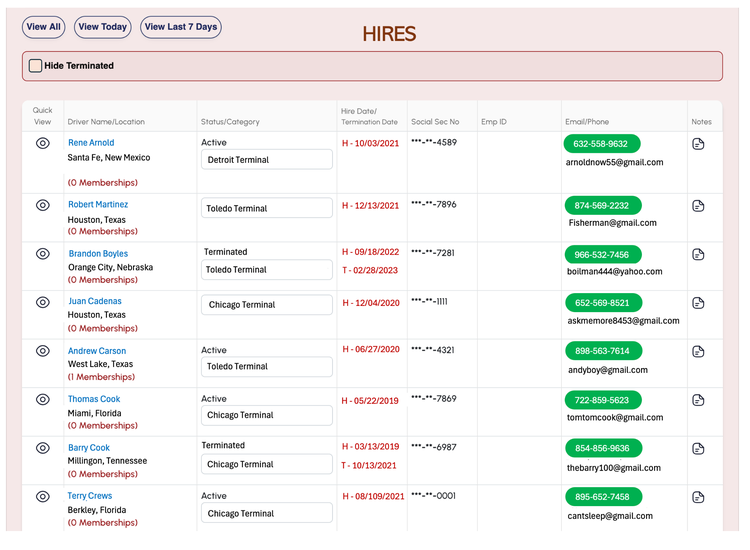Open notes icon for Robert Martinez
This screenshot has width=750, height=550.
click(698, 206)
